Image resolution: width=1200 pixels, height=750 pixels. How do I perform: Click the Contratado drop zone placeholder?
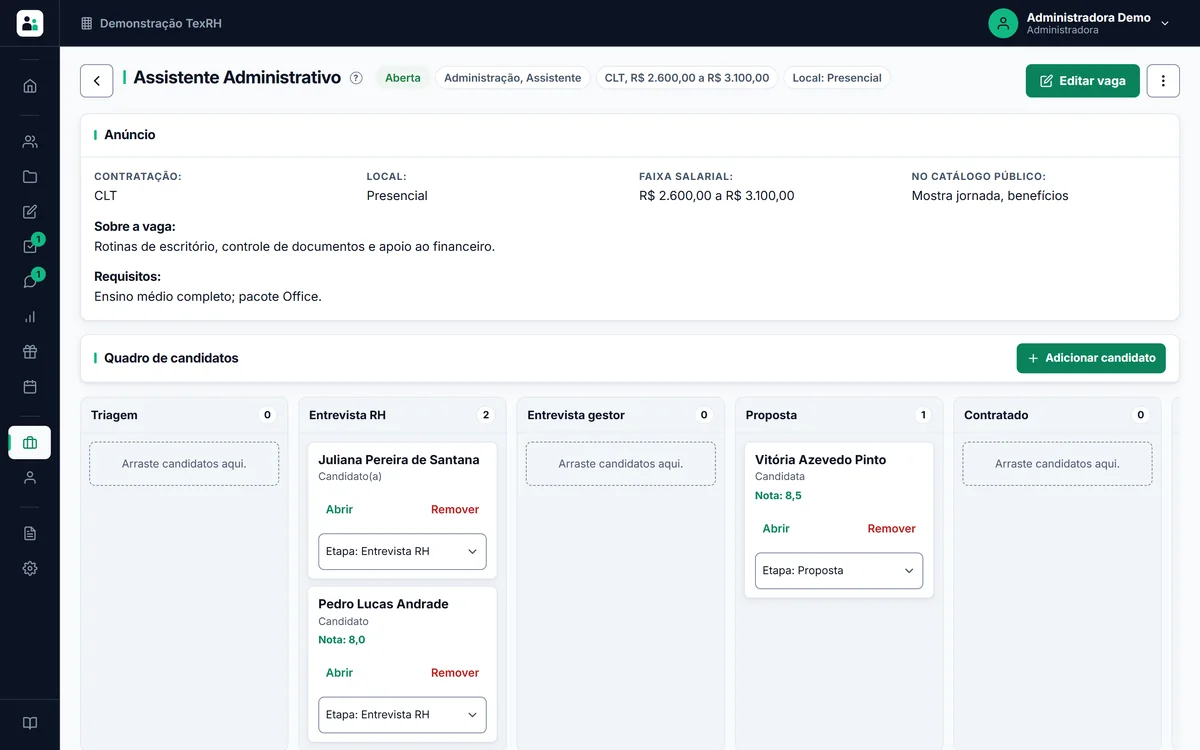1057,464
